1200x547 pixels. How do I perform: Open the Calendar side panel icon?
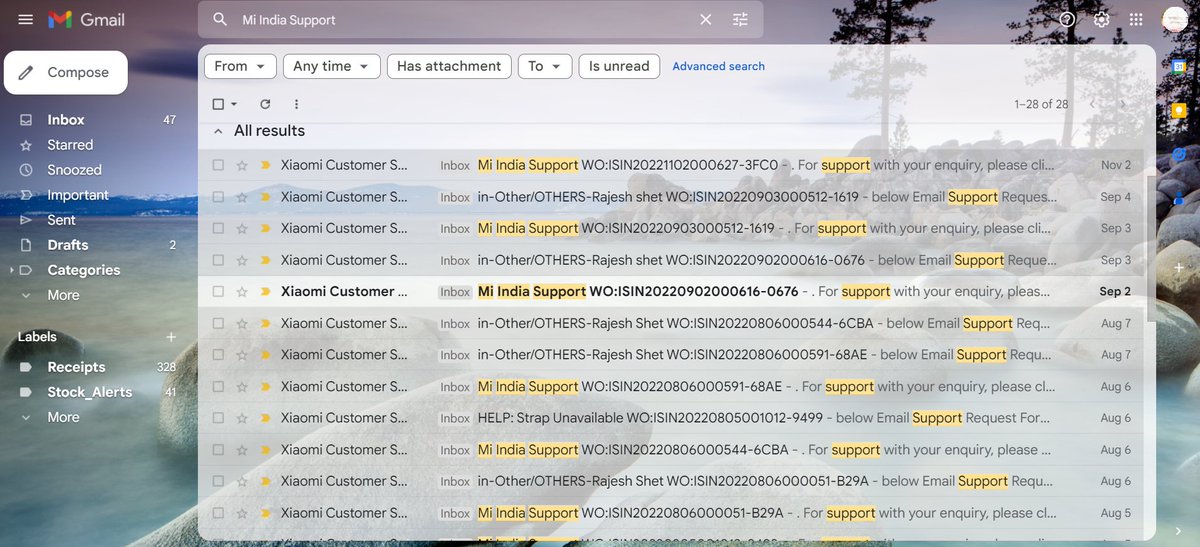[1179, 66]
